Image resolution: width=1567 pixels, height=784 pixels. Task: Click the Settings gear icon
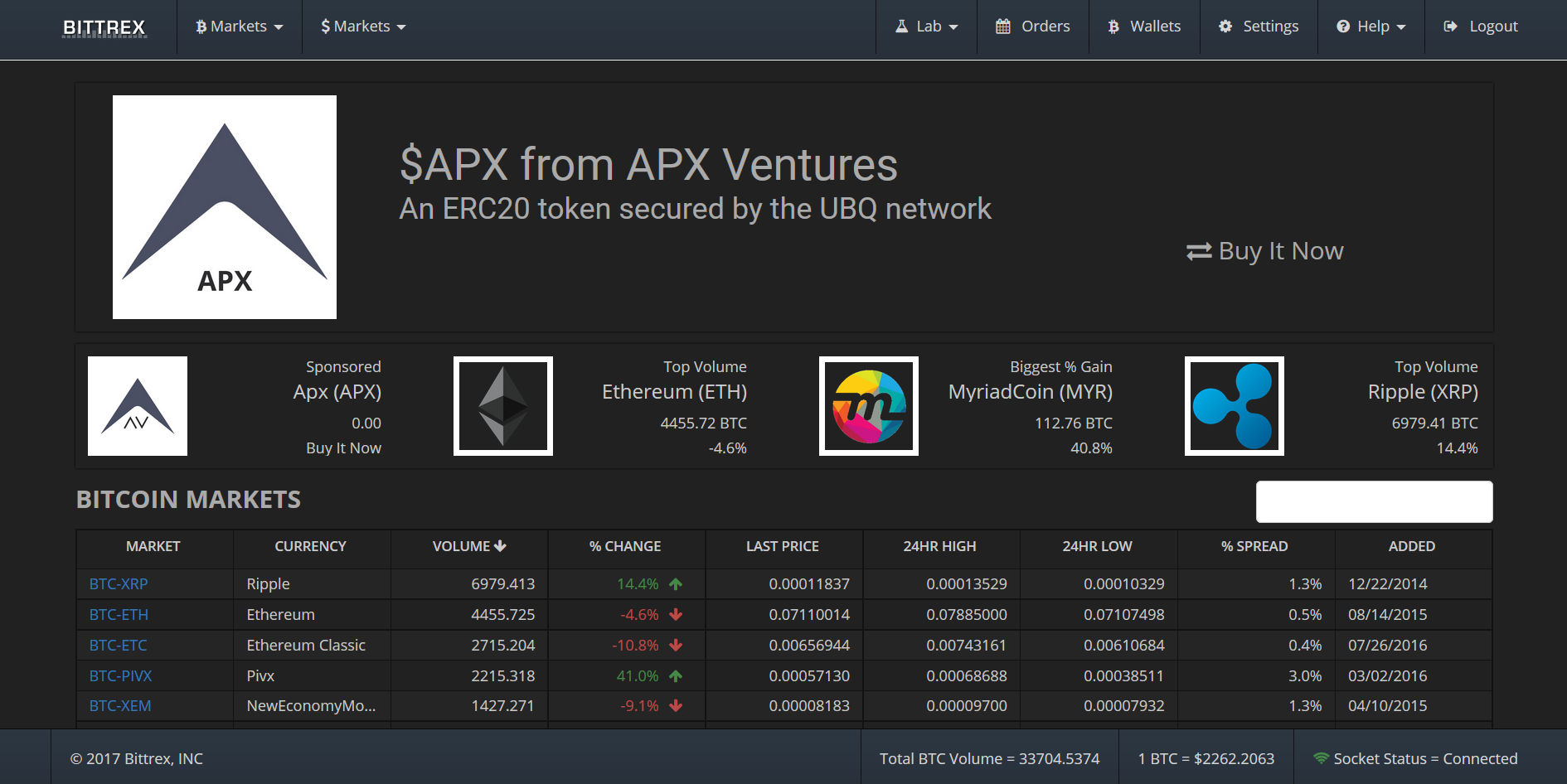[1225, 26]
